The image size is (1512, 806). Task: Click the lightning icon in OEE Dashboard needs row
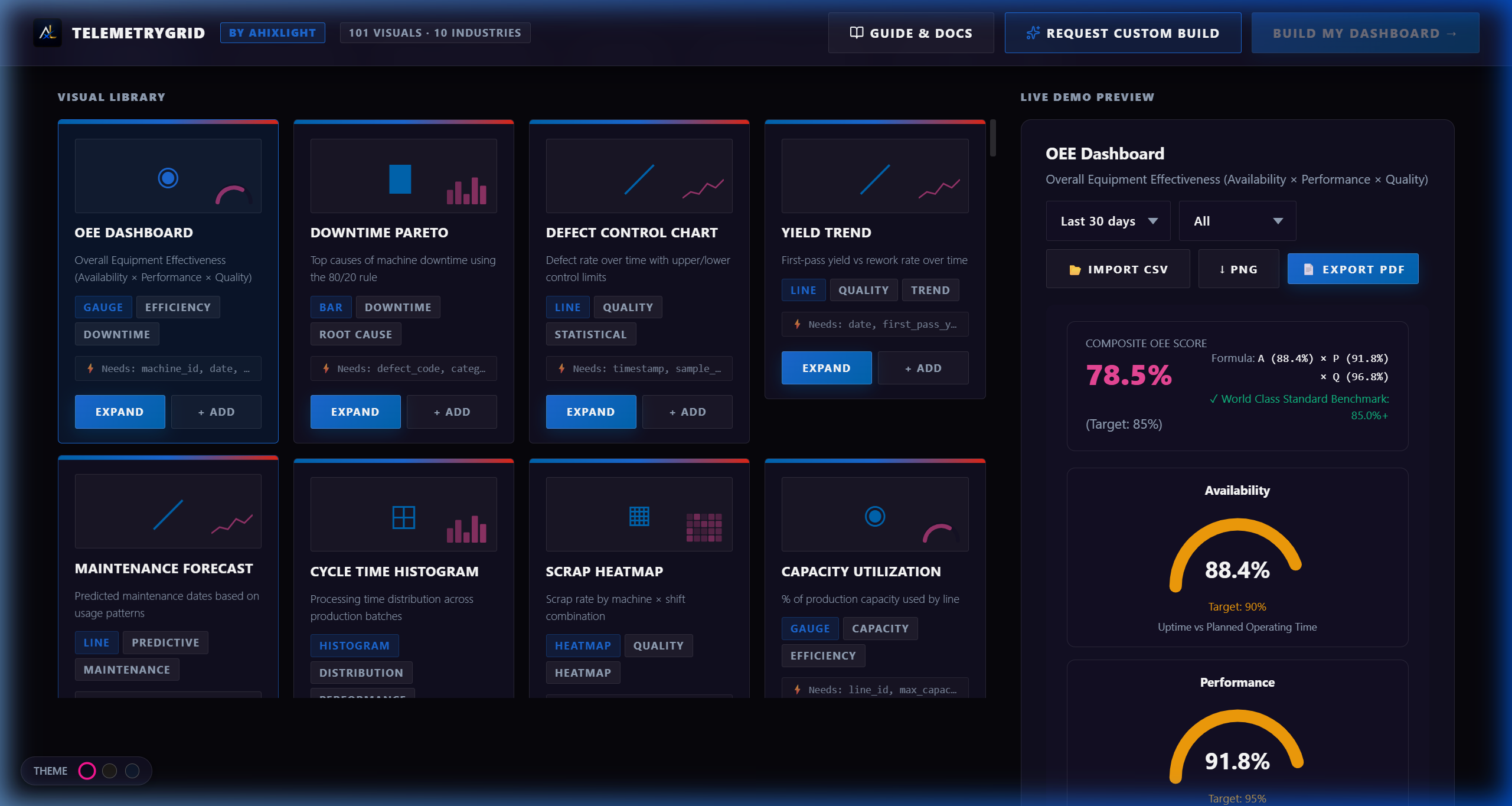point(90,368)
